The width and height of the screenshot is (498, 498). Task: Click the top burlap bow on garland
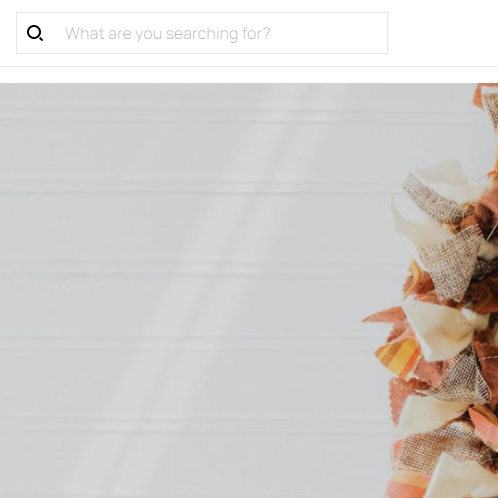click(432, 197)
